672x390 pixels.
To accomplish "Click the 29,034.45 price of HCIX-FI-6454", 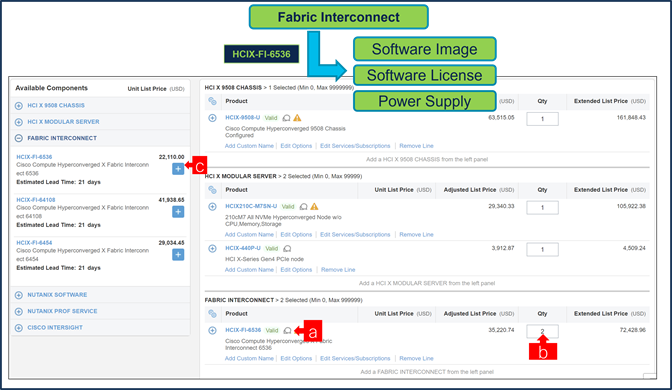I will [171, 243].
